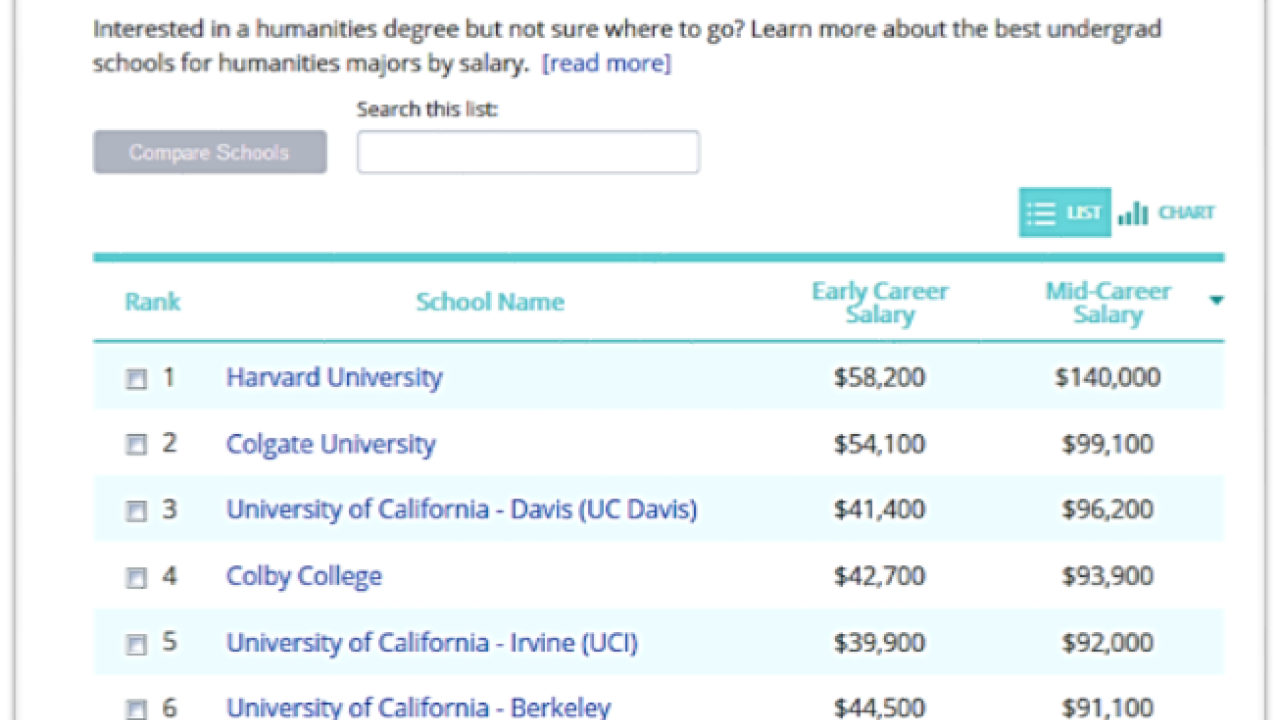
Task: Check the box for Colby College
Action: coord(136,578)
